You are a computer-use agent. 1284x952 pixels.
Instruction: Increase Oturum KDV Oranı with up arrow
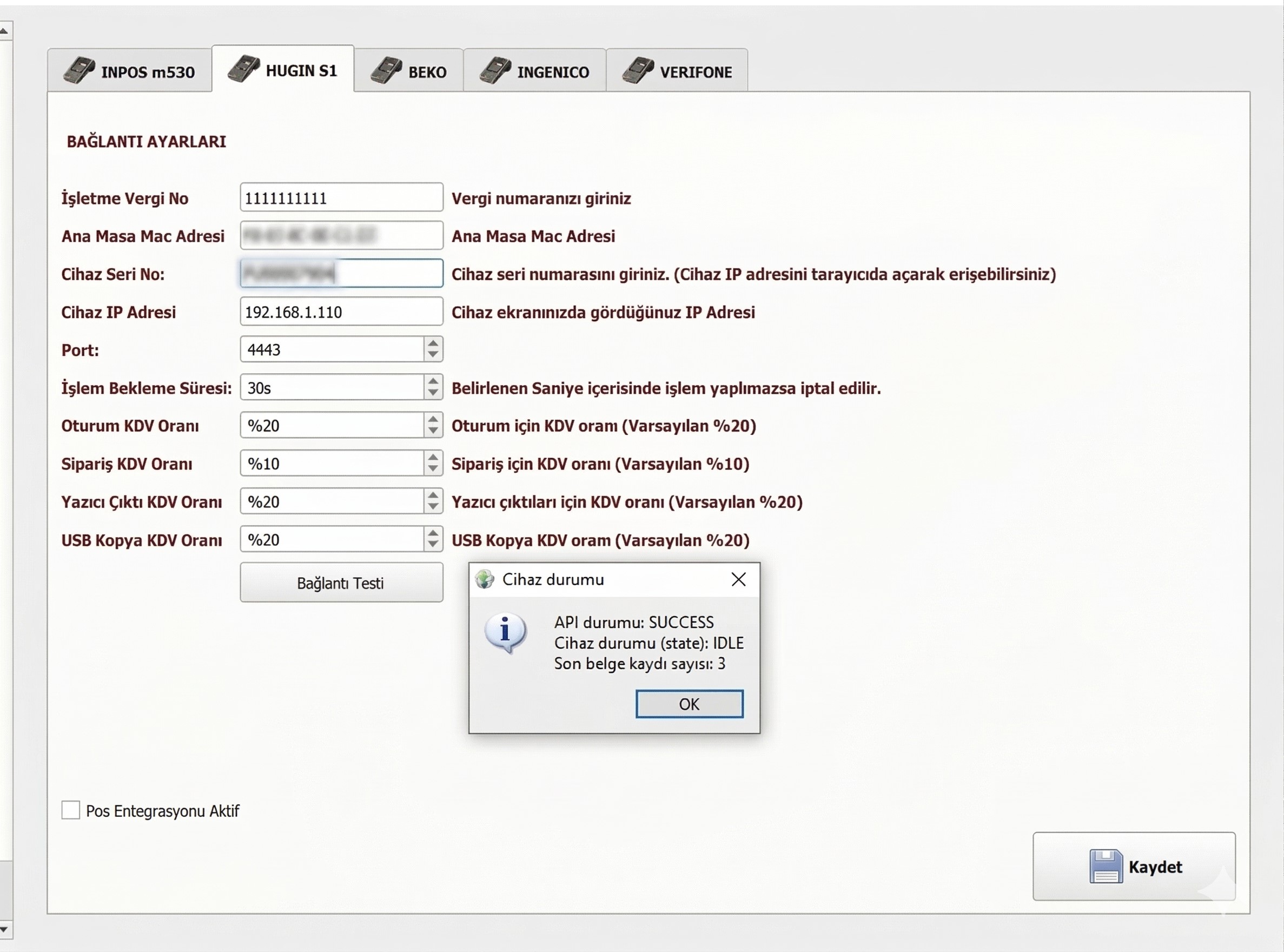pyautogui.click(x=433, y=420)
